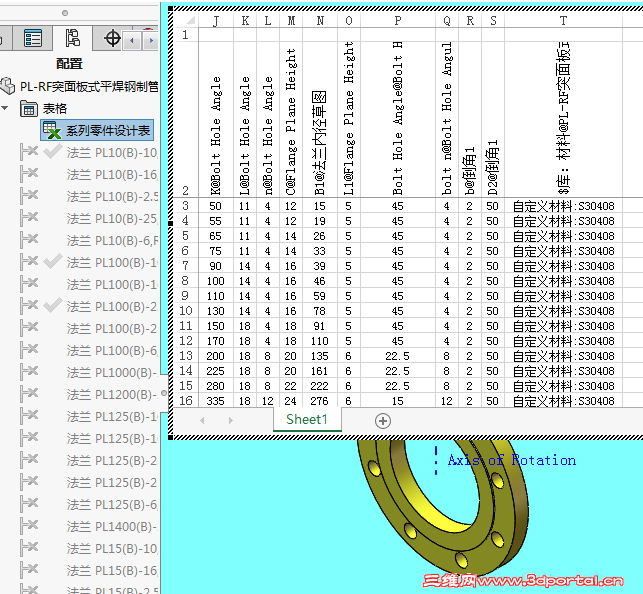
Task: Select column header K
Action: [x=245, y=20]
